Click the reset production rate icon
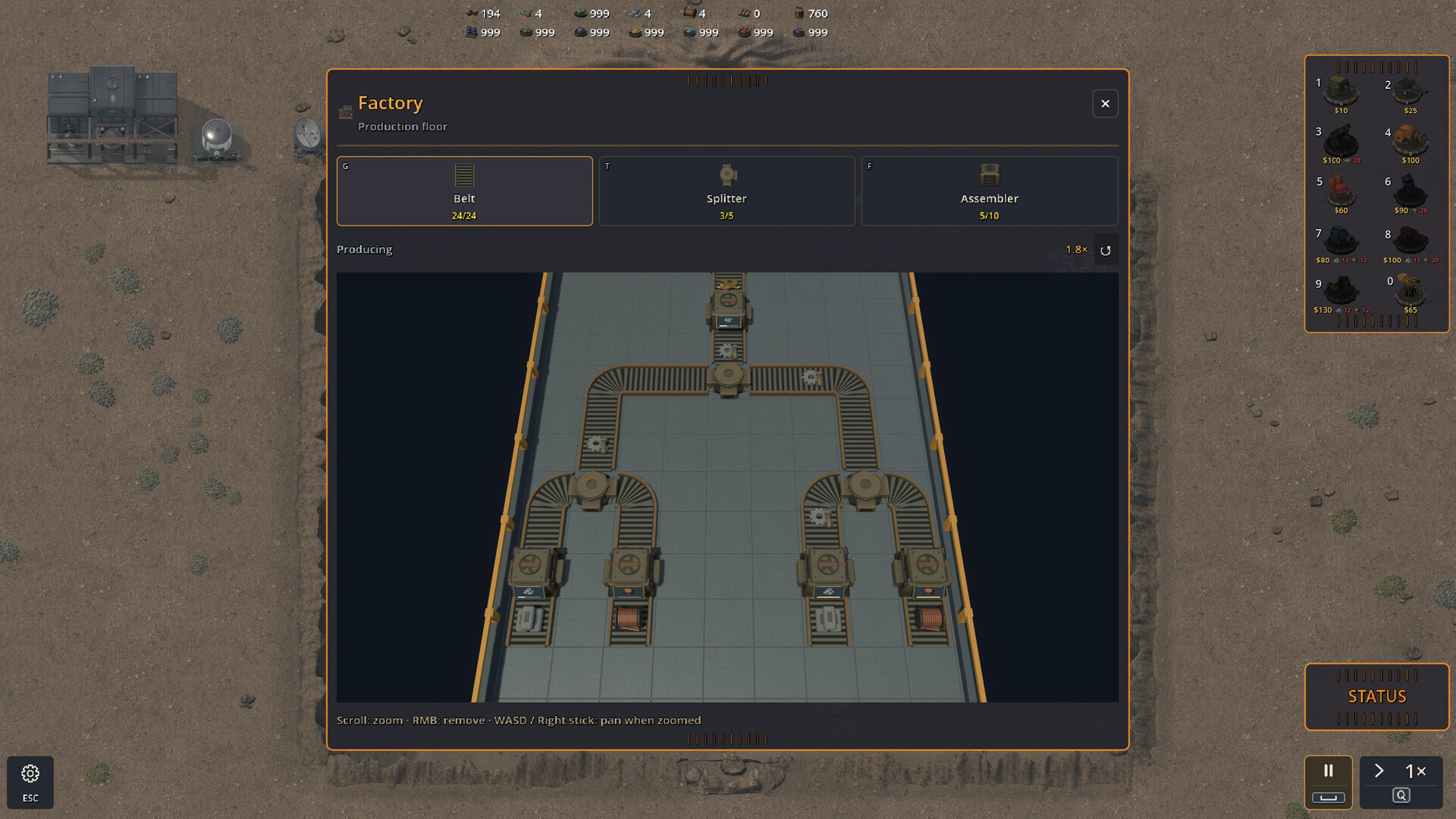The width and height of the screenshot is (1456, 819). click(x=1106, y=250)
